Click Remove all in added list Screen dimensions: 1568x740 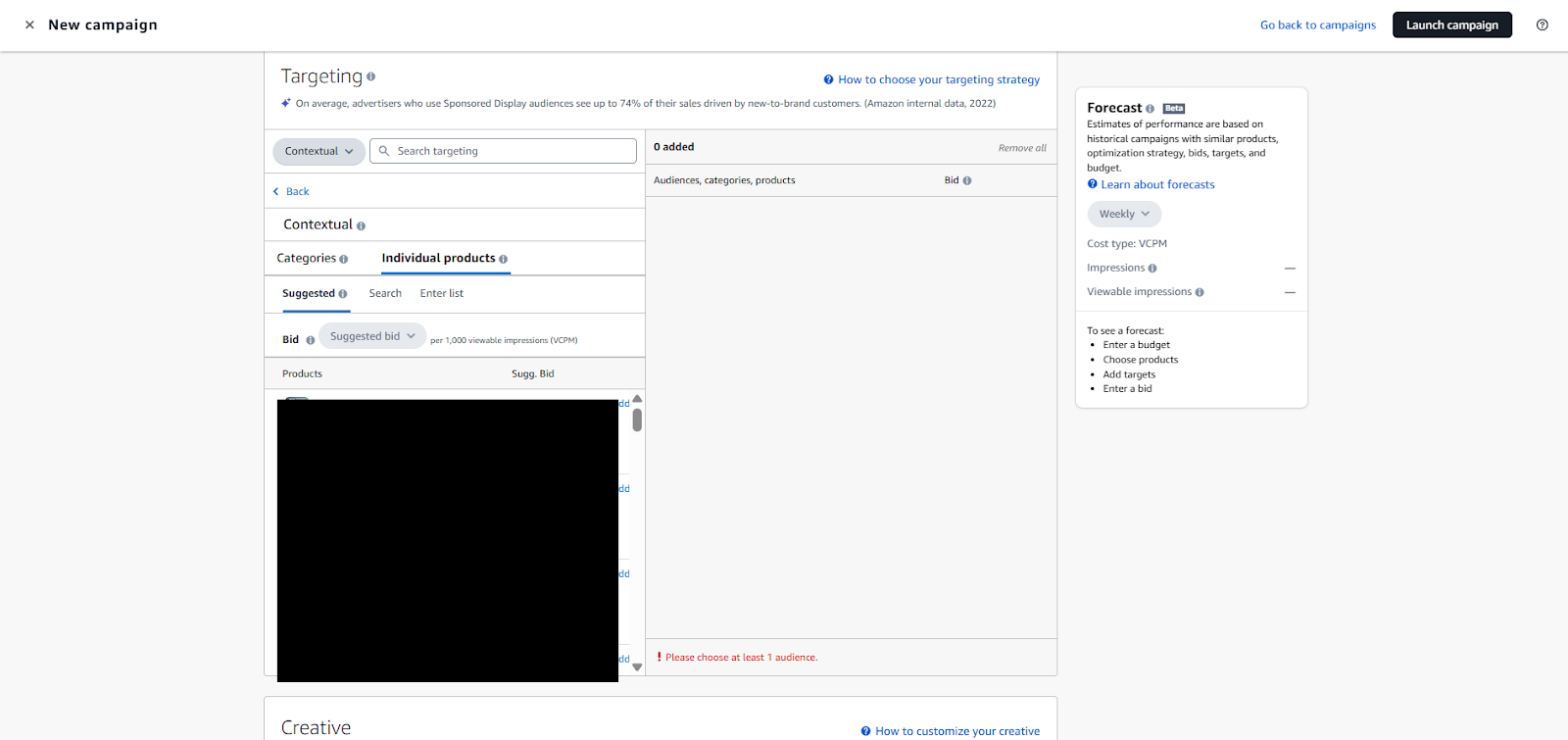click(1022, 148)
